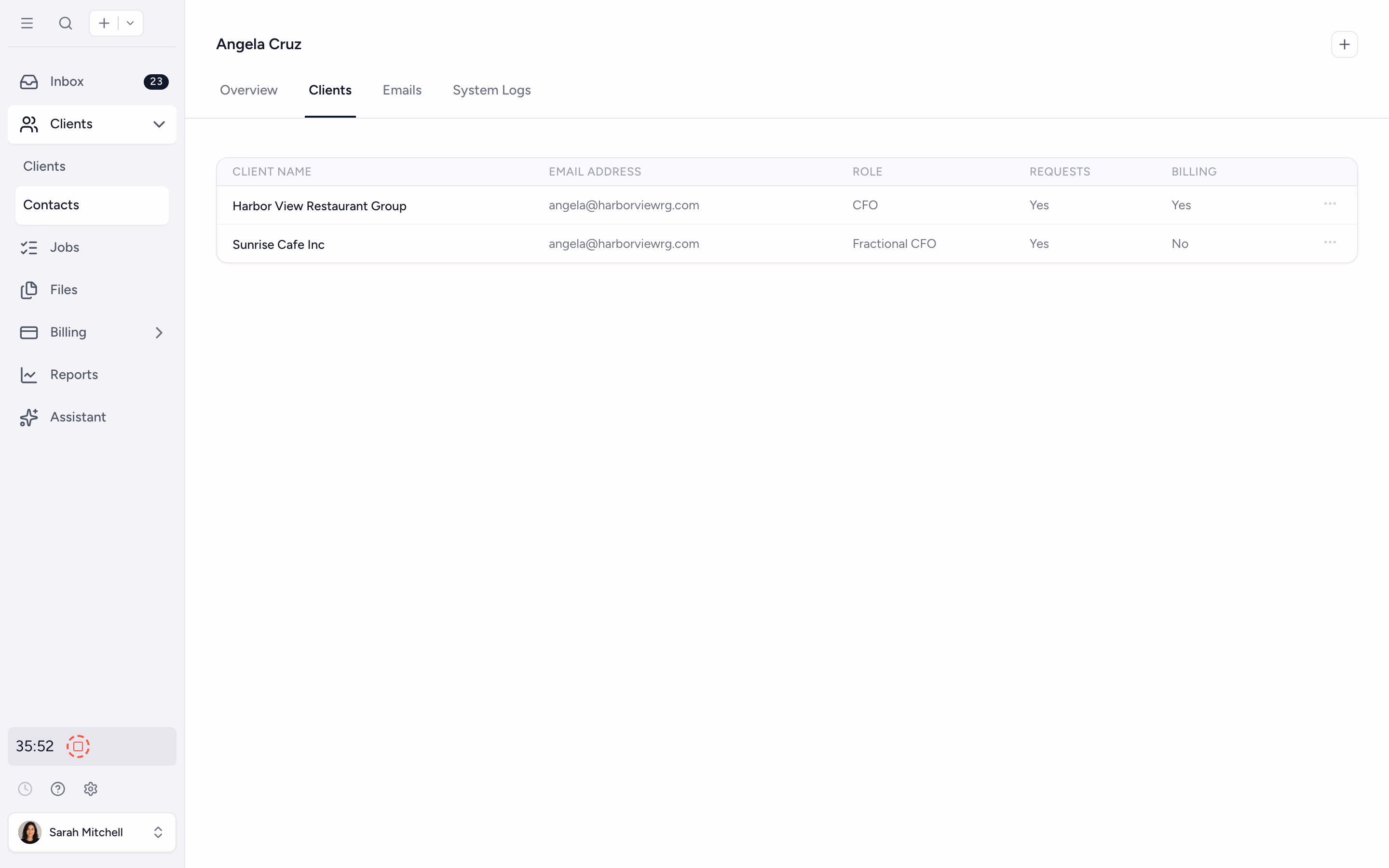Screen dimensions: 1389x868
Task: Open Inbox in the sidebar
Action: (92, 81)
